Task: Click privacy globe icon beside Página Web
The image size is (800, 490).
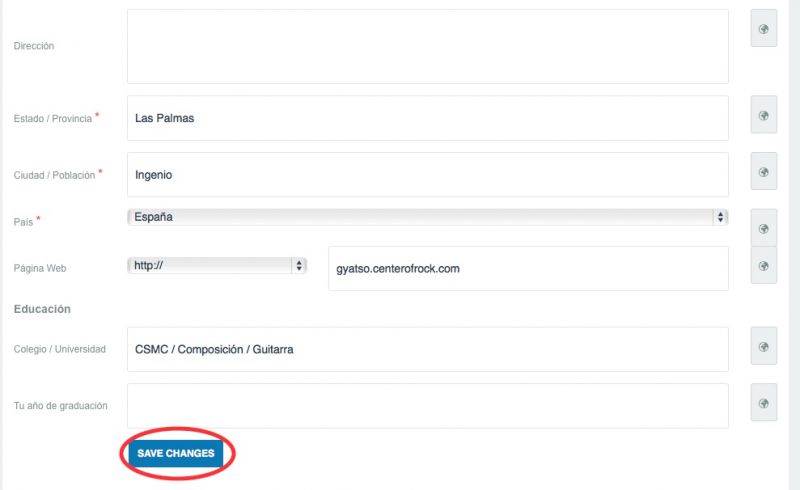Action: (x=763, y=265)
